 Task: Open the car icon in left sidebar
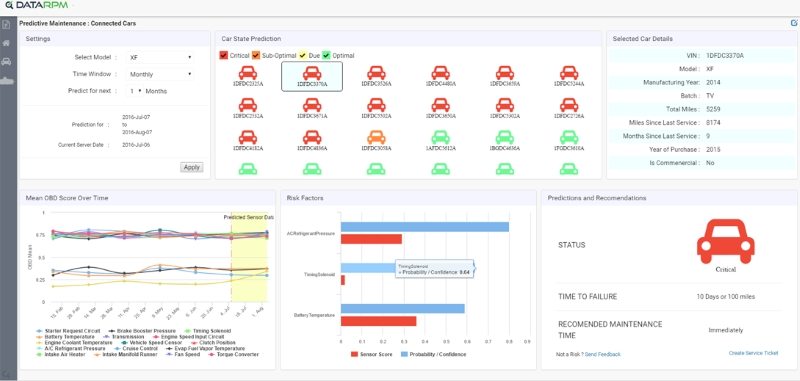pyautogui.click(x=6, y=61)
